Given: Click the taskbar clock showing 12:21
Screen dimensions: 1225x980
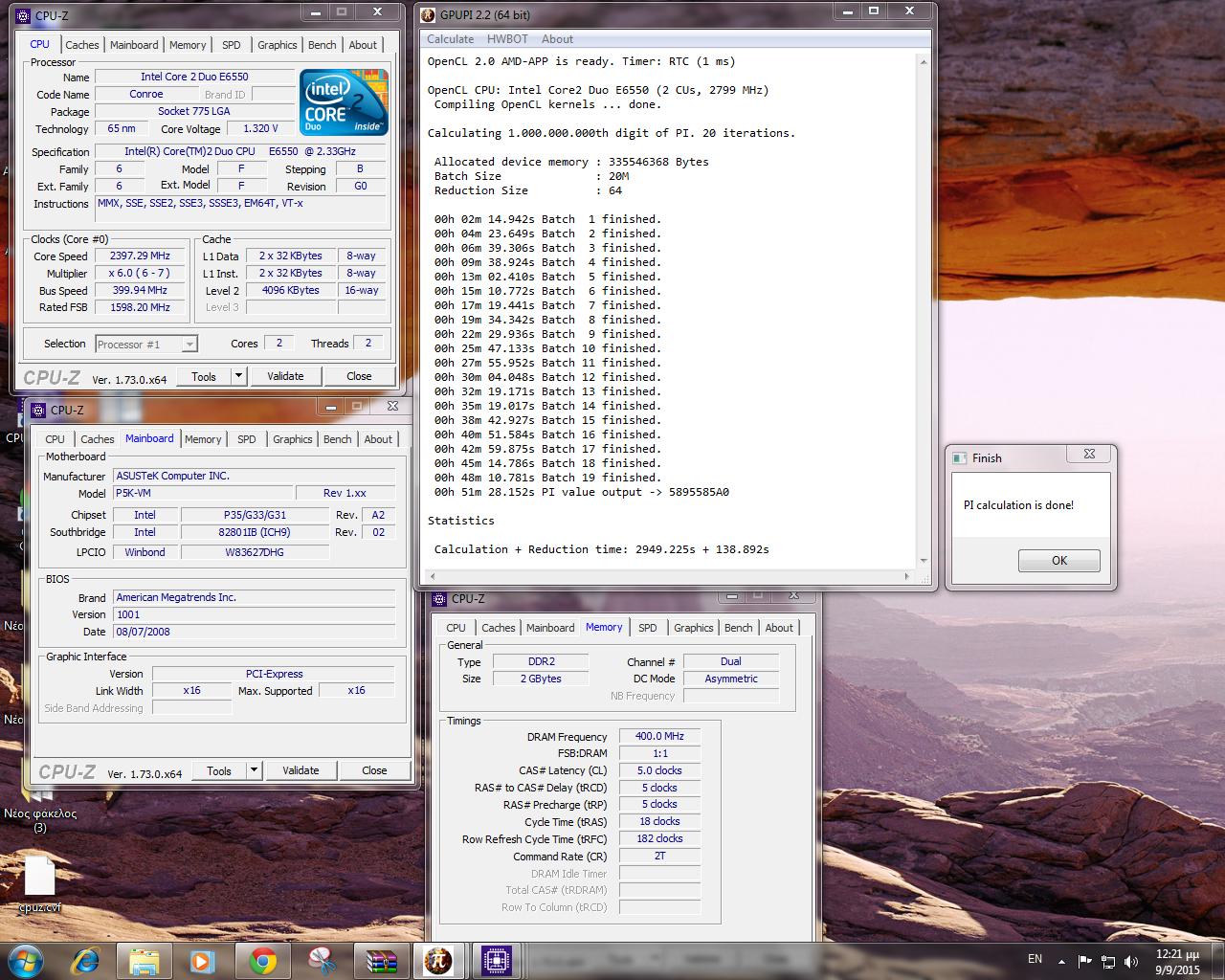Looking at the screenshot, I should (1177, 961).
